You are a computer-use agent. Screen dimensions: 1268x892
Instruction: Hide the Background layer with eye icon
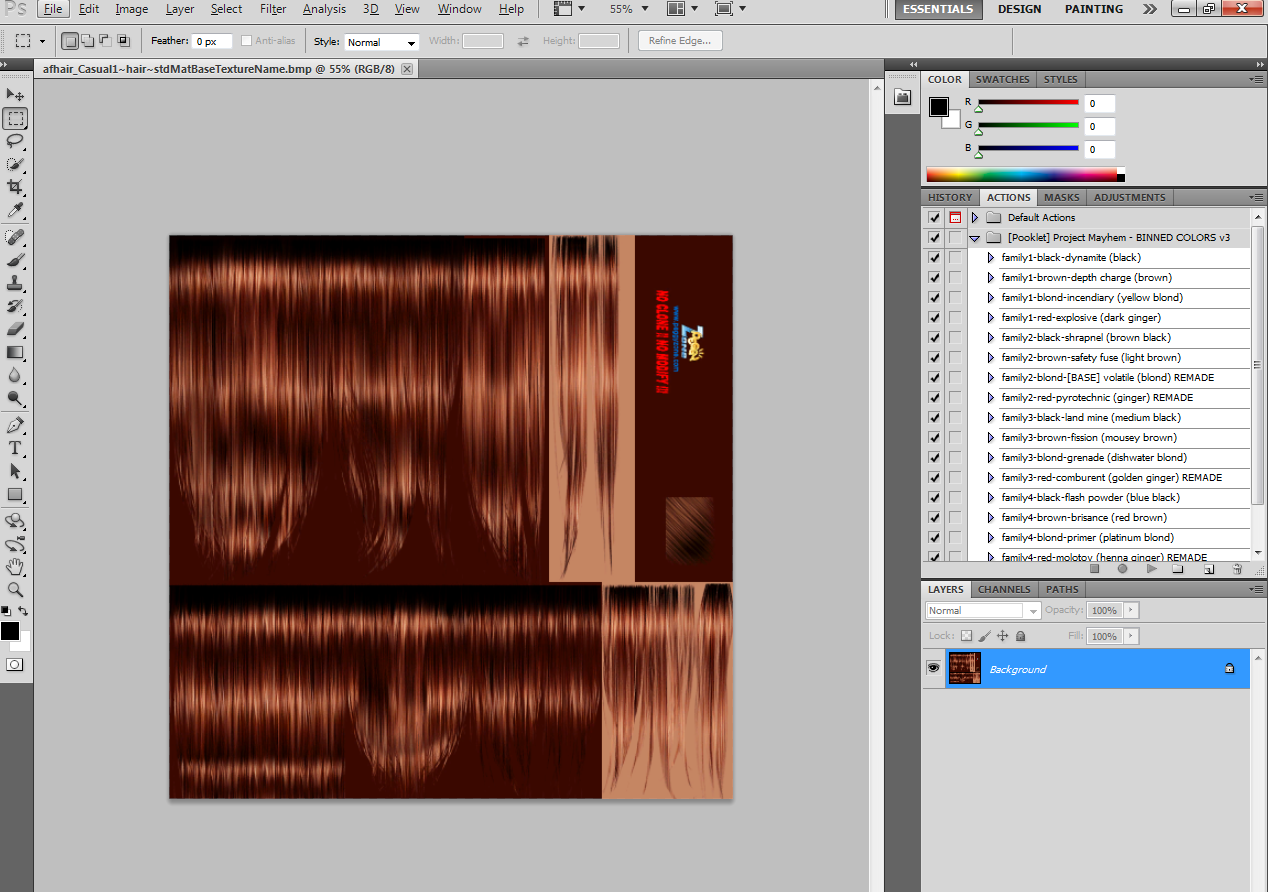click(934, 668)
